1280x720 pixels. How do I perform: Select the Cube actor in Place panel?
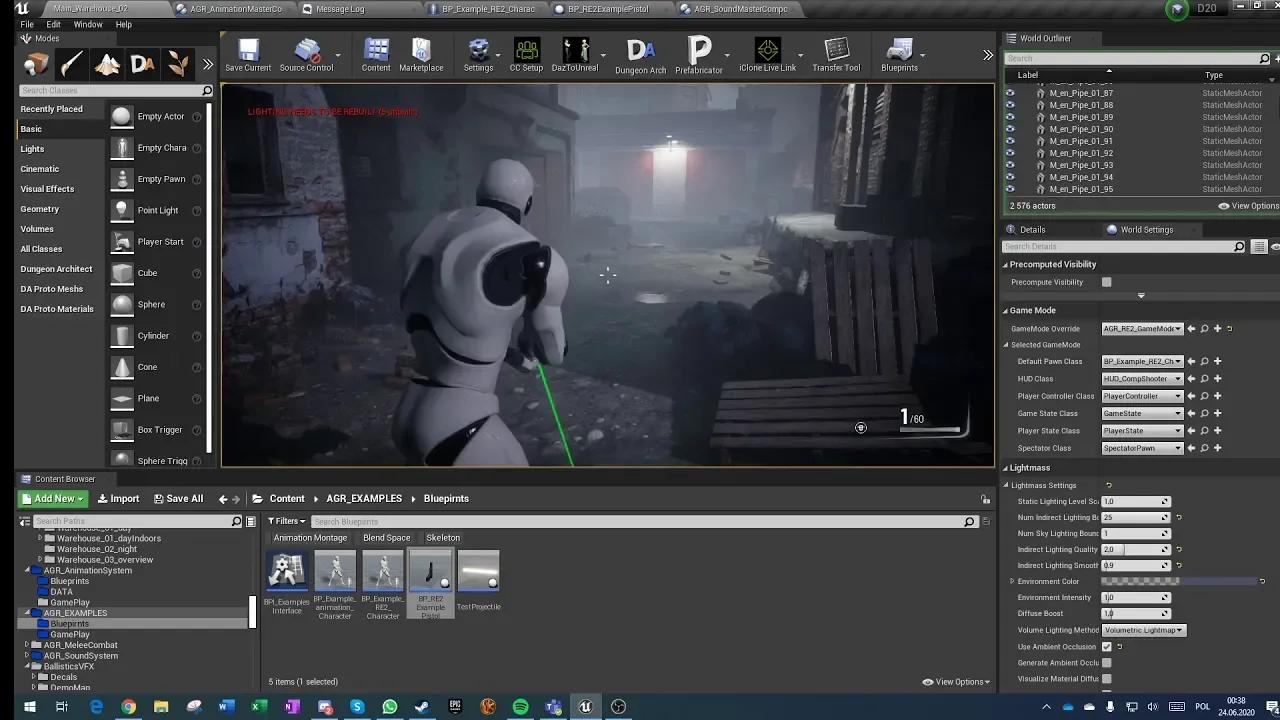146,272
